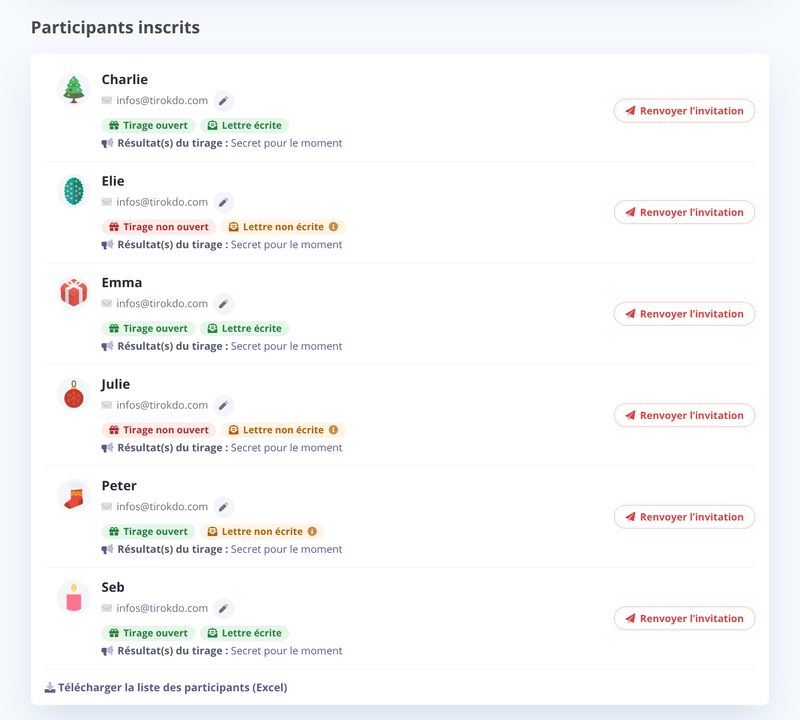Click the envelope icon beside Seb's email
This screenshot has height=720, width=800.
tap(107, 608)
